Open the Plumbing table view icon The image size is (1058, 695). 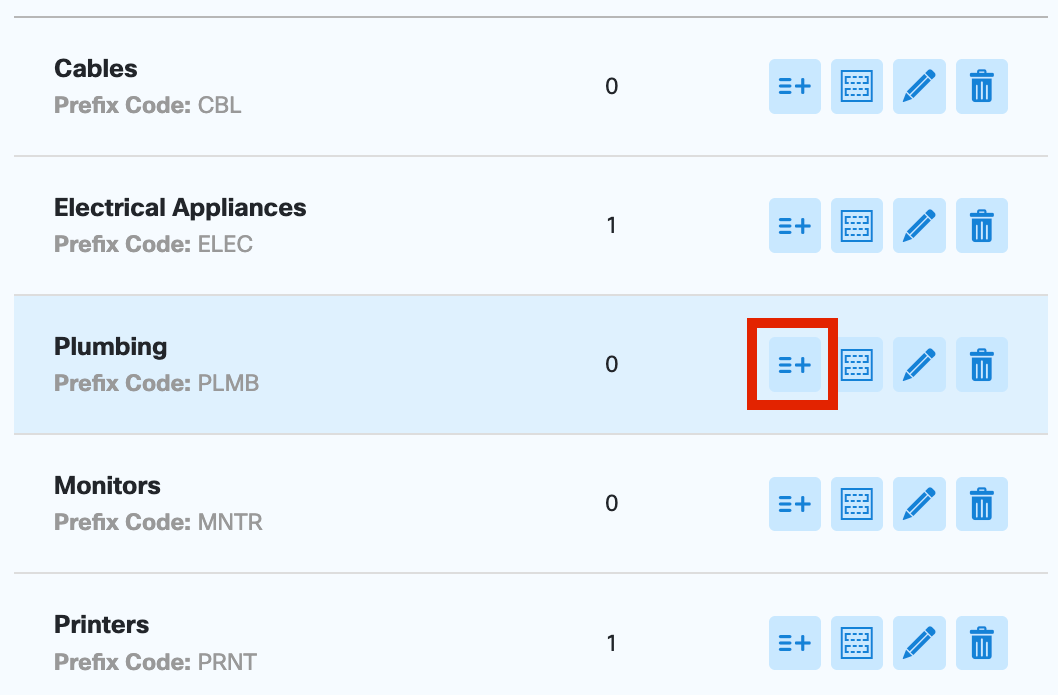857,365
